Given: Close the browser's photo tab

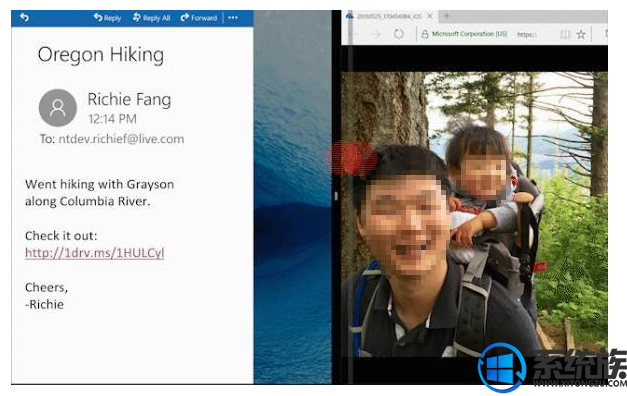Looking at the screenshot, I should (x=430, y=16).
